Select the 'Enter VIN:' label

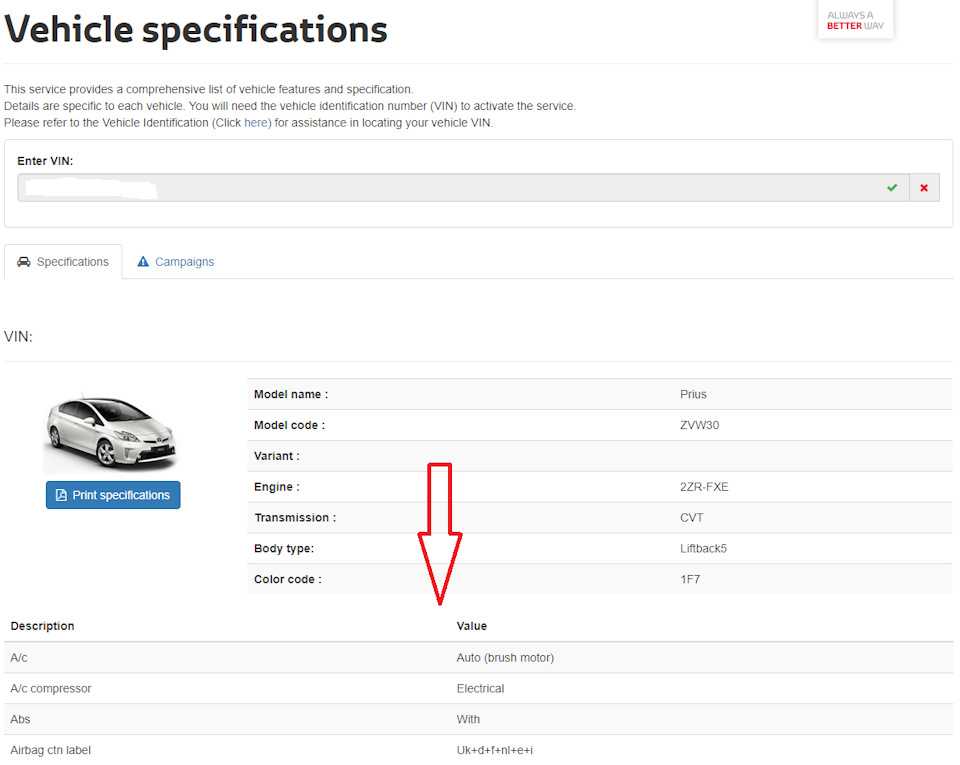pyautogui.click(x=45, y=161)
